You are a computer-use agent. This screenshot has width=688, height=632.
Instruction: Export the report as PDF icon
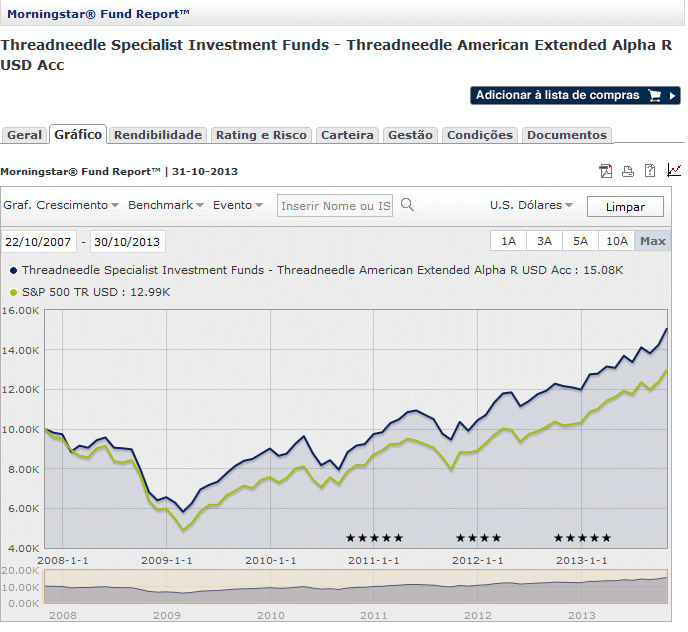[606, 171]
